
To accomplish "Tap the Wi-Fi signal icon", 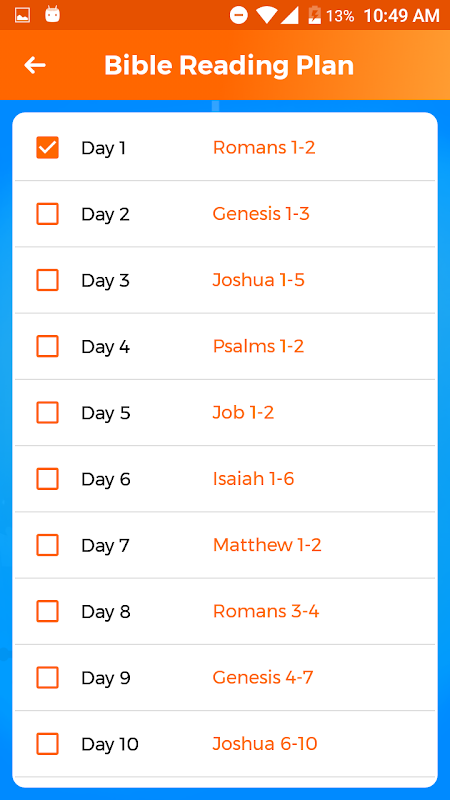I will pos(266,15).
